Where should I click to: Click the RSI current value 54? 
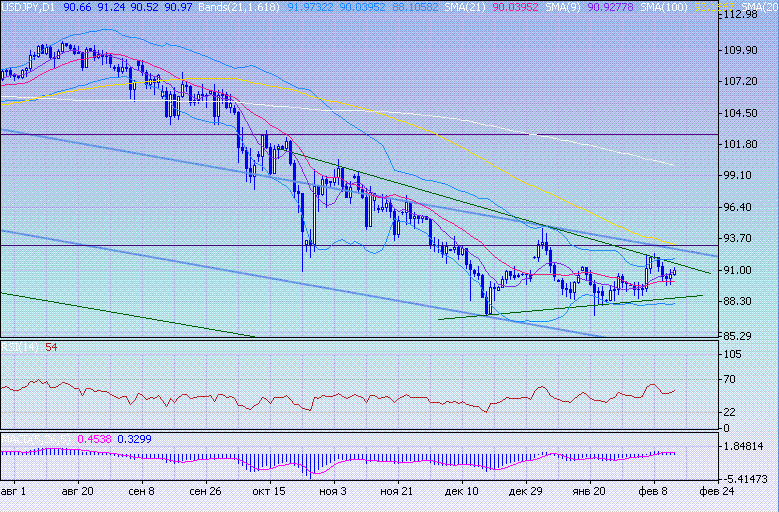51,347
